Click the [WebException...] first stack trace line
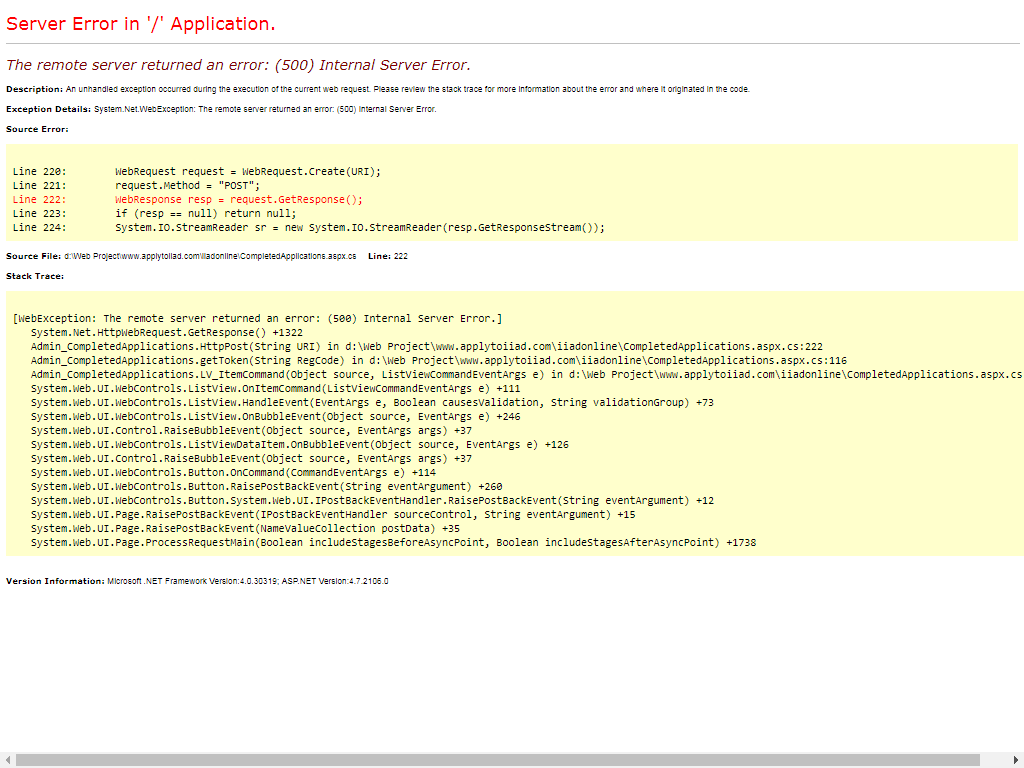The height and width of the screenshot is (768, 1024). click(257, 318)
